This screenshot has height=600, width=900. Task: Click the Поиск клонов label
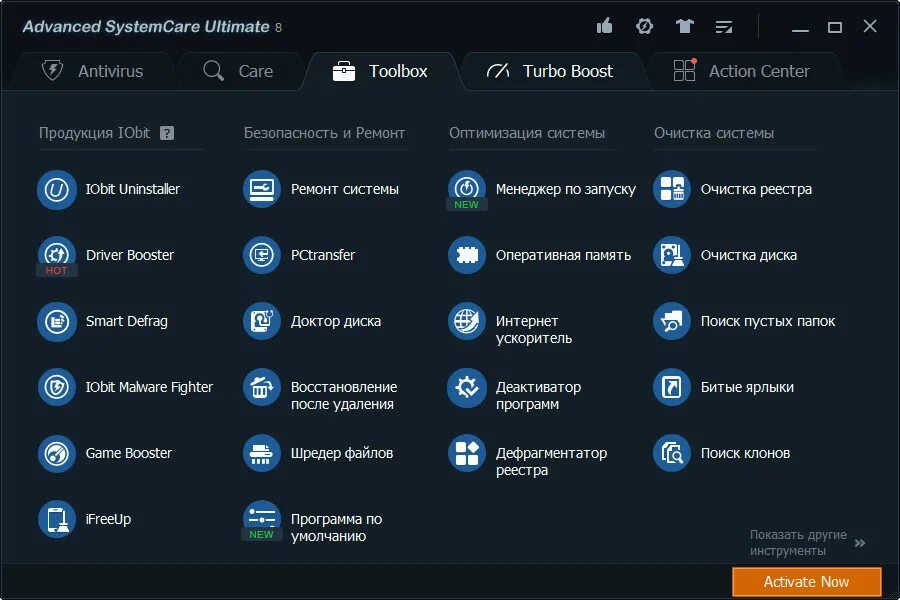pos(746,454)
